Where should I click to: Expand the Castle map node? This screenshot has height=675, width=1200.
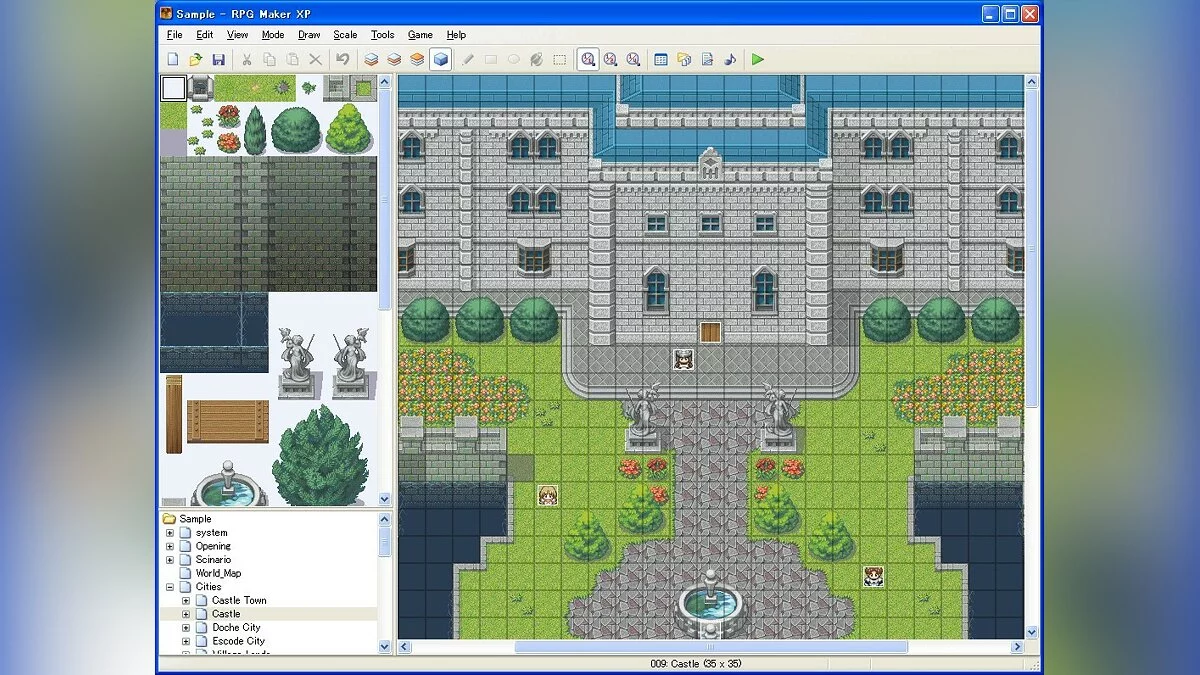186,614
